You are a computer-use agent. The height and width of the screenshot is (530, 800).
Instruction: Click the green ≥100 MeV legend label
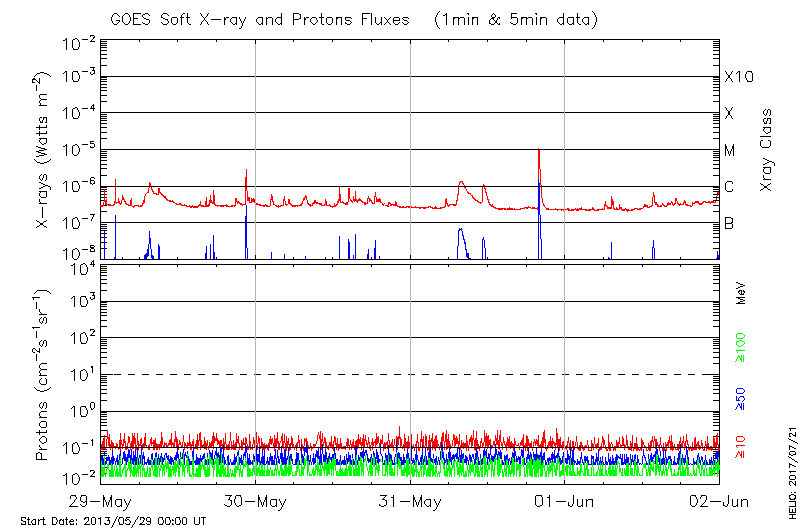point(741,347)
